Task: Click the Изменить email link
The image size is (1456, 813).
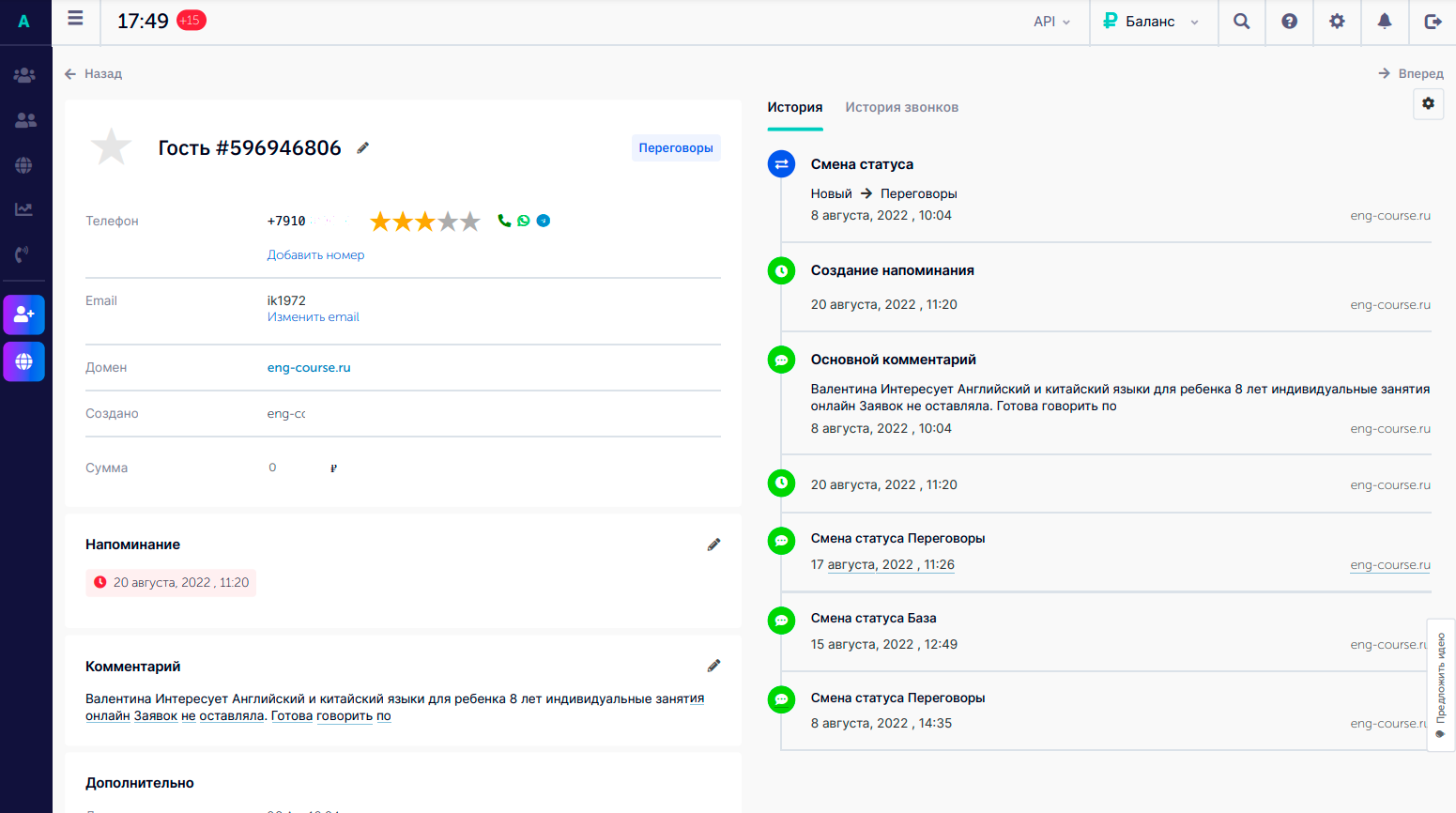Action: pyautogui.click(x=313, y=317)
